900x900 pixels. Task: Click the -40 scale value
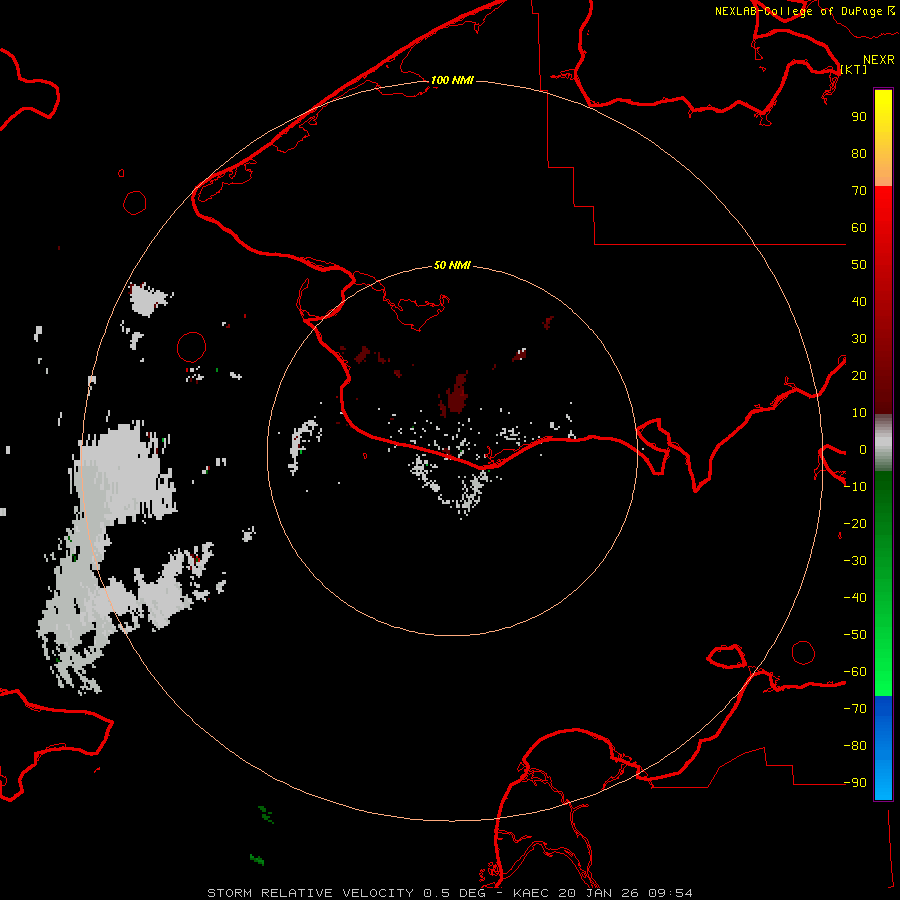pyautogui.click(x=855, y=598)
